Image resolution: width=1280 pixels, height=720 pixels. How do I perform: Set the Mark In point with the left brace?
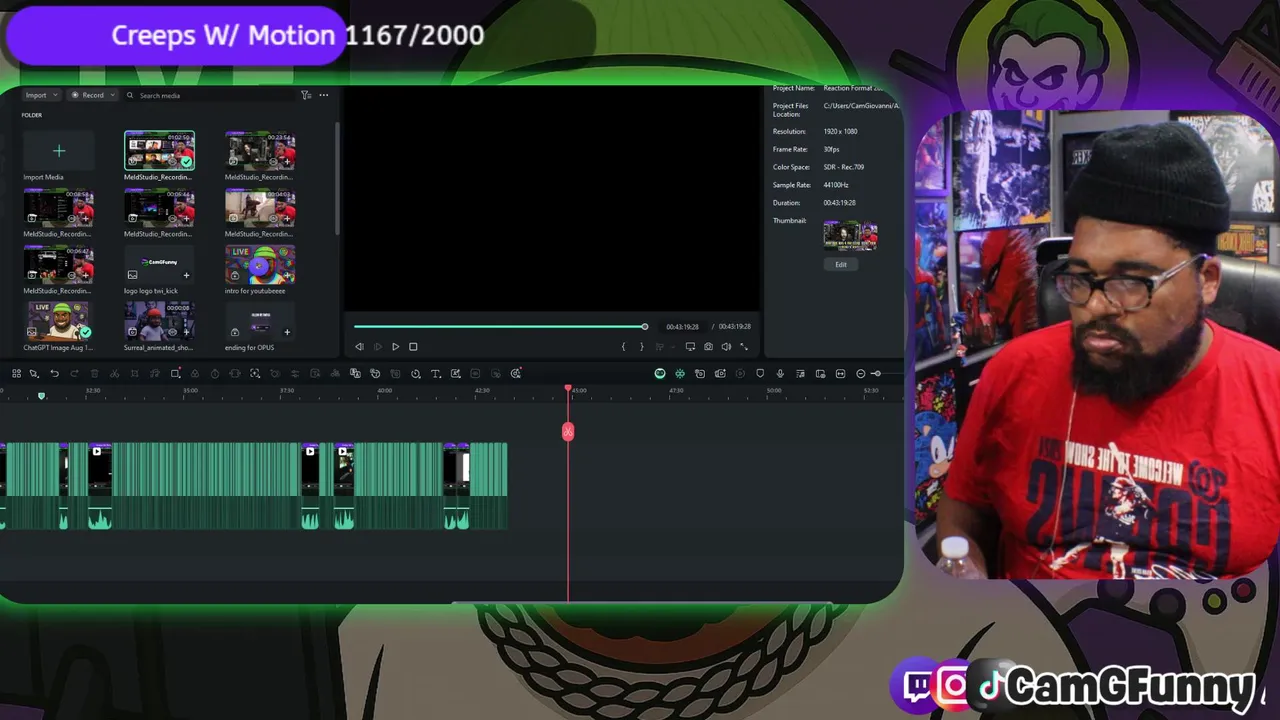click(623, 347)
